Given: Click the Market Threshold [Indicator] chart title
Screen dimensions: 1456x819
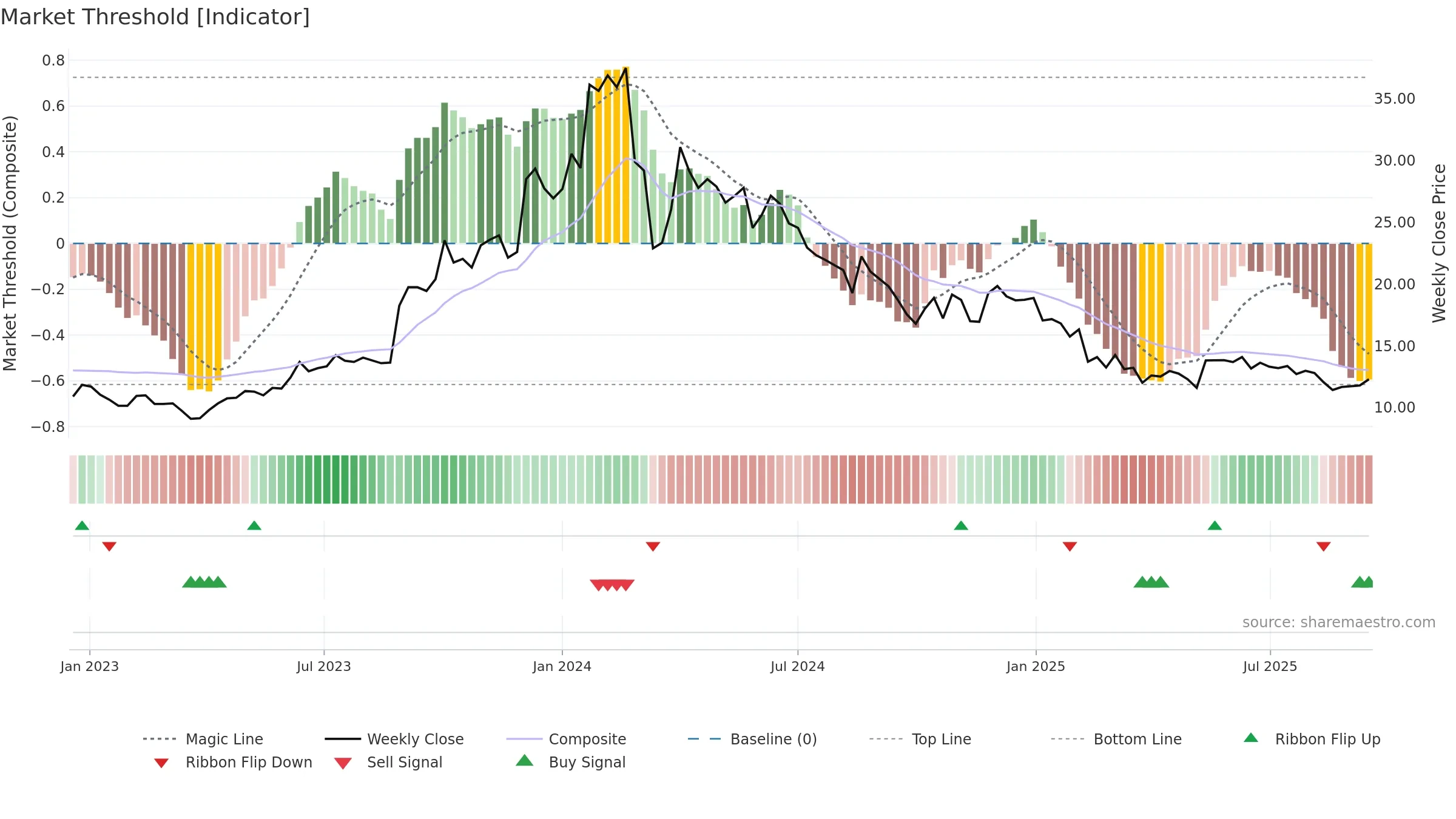Looking at the screenshot, I should click(155, 17).
